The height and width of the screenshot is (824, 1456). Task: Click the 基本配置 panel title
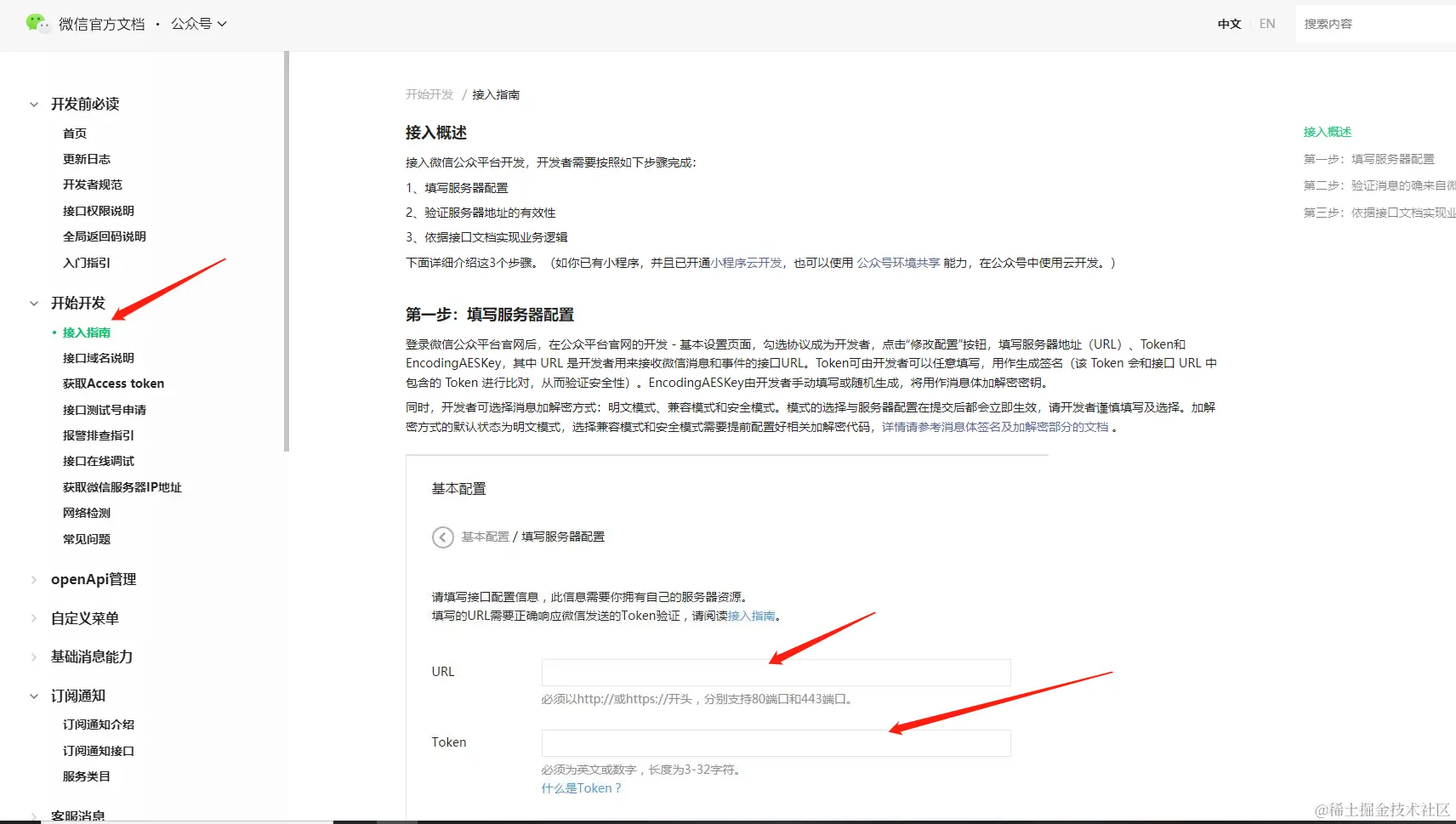(459, 489)
